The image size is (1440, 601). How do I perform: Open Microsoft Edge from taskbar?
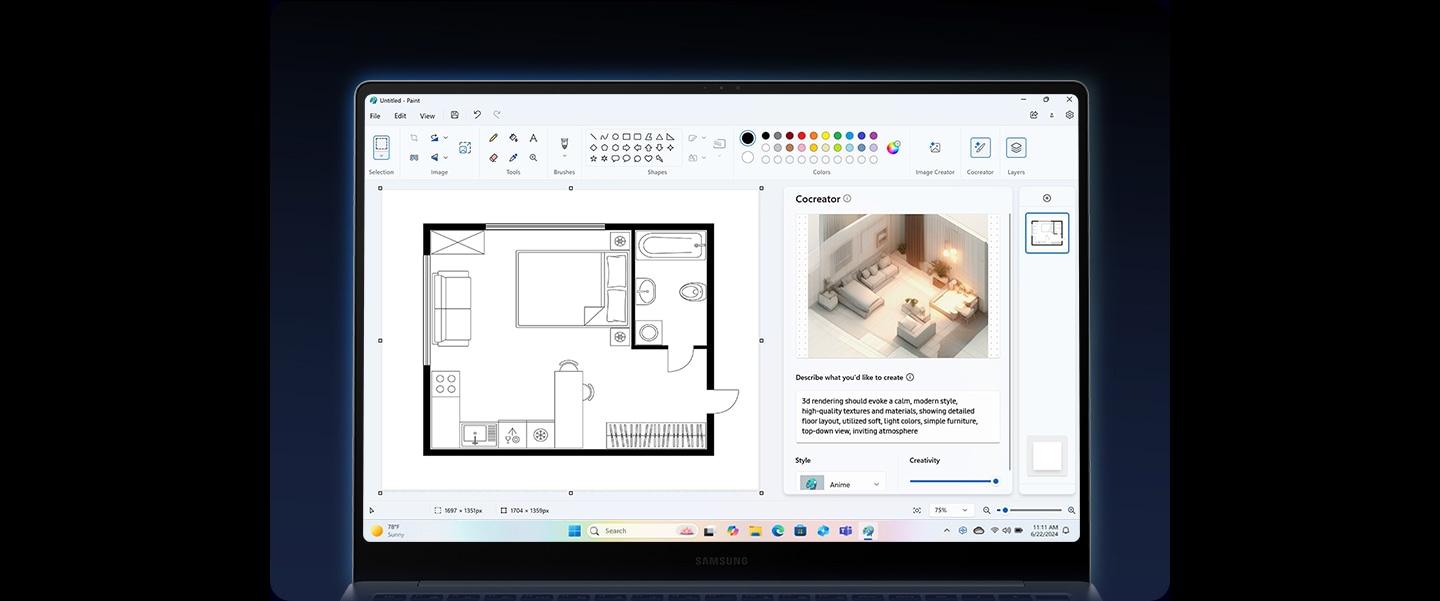pyautogui.click(x=778, y=531)
